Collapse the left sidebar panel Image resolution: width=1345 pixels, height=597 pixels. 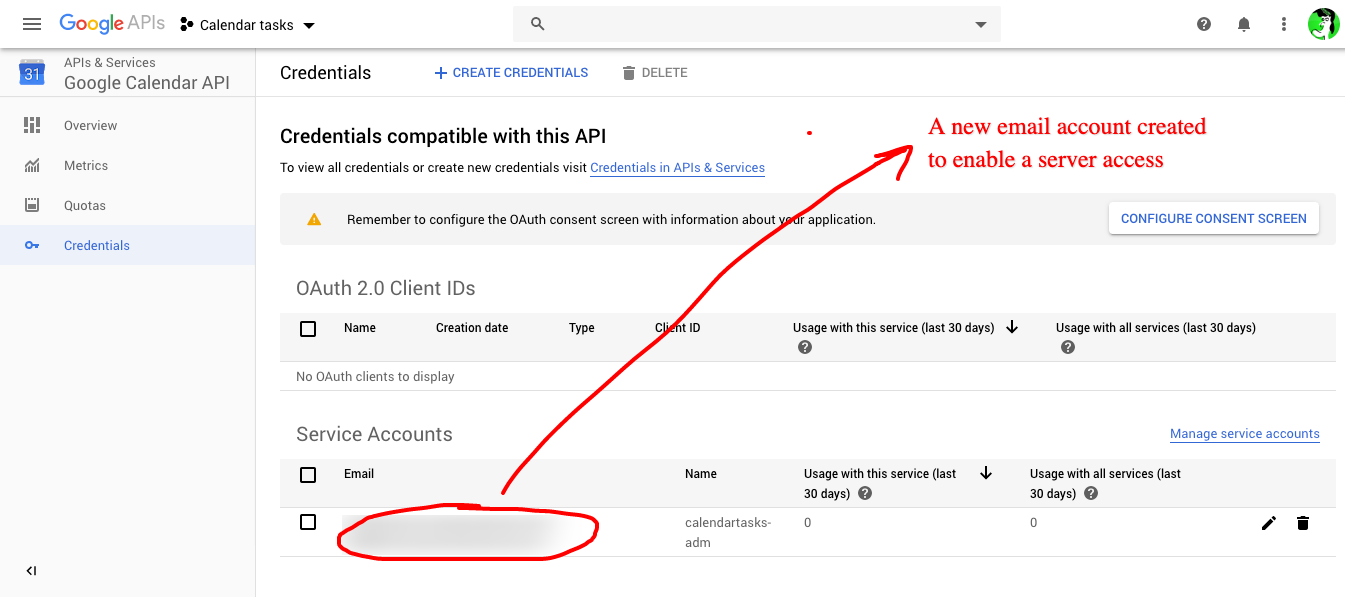[31, 571]
